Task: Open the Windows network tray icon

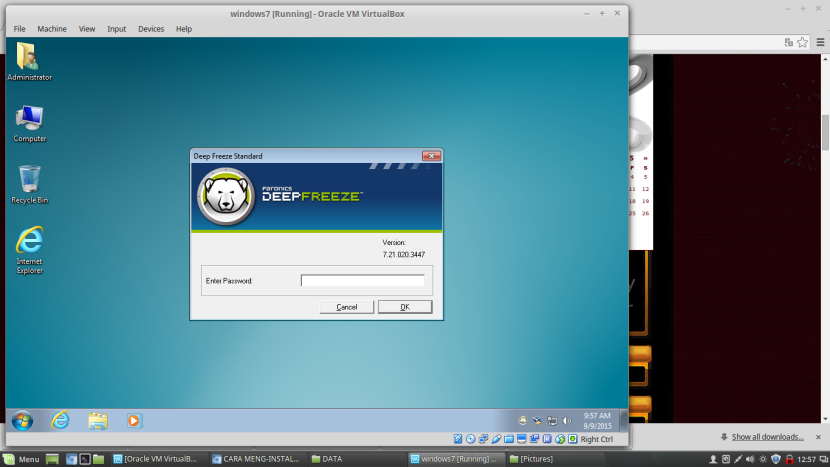Action: click(552, 421)
